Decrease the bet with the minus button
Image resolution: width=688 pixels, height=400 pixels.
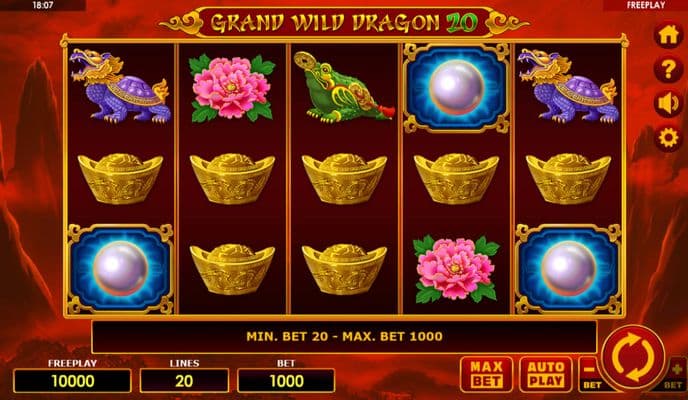coord(590,374)
